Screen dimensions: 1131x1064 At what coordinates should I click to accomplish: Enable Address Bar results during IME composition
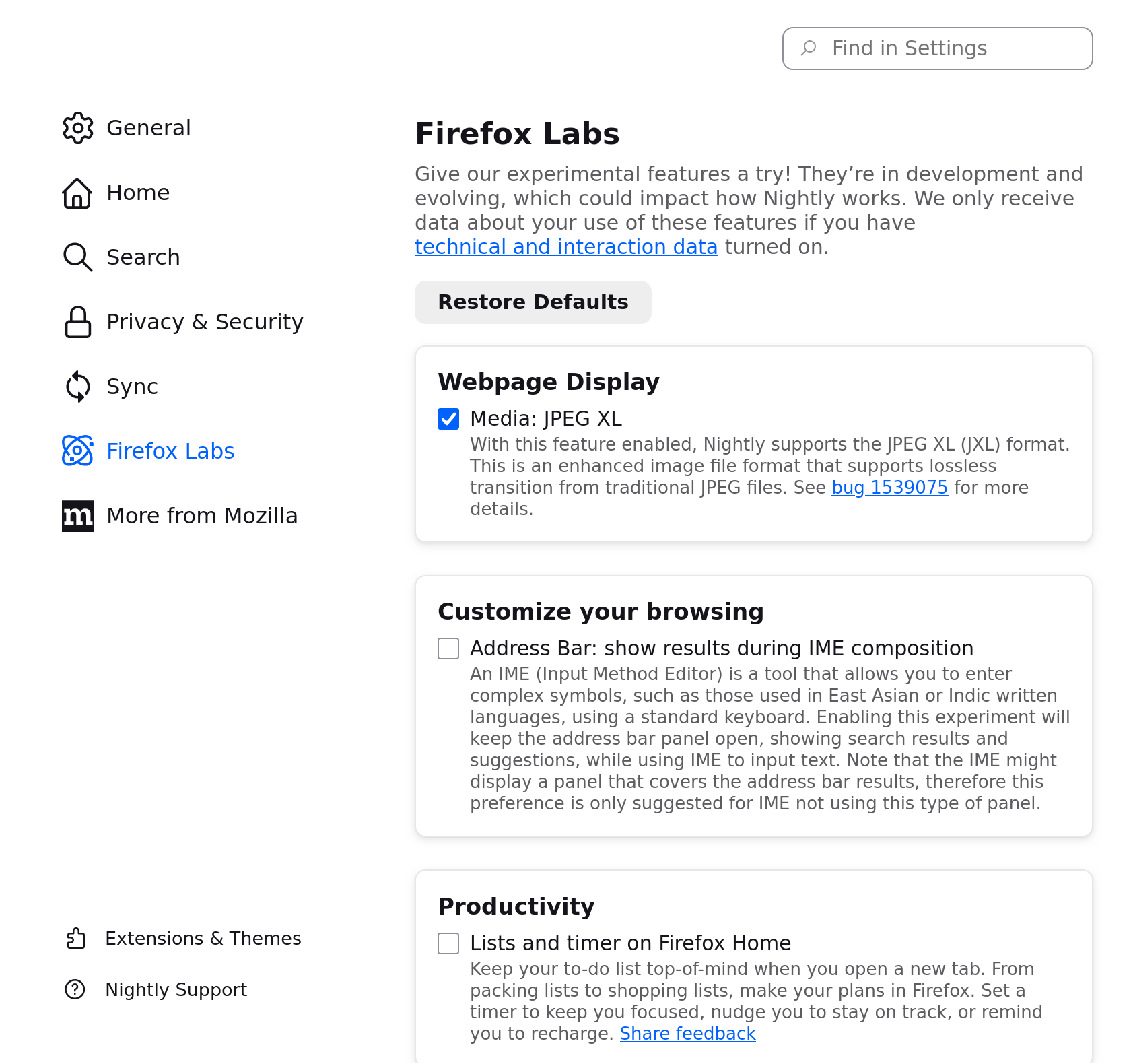click(x=448, y=649)
